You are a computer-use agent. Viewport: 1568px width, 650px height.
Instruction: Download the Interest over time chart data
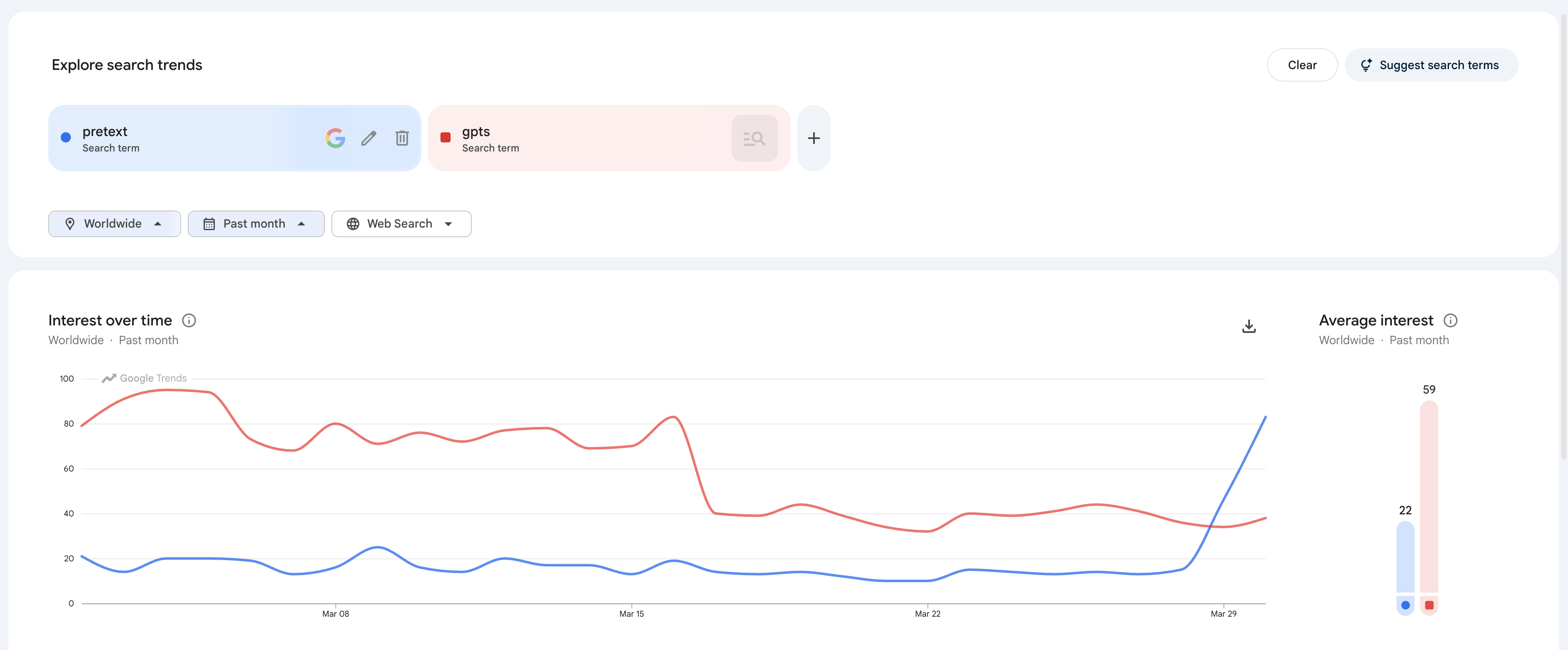coord(1248,326)
